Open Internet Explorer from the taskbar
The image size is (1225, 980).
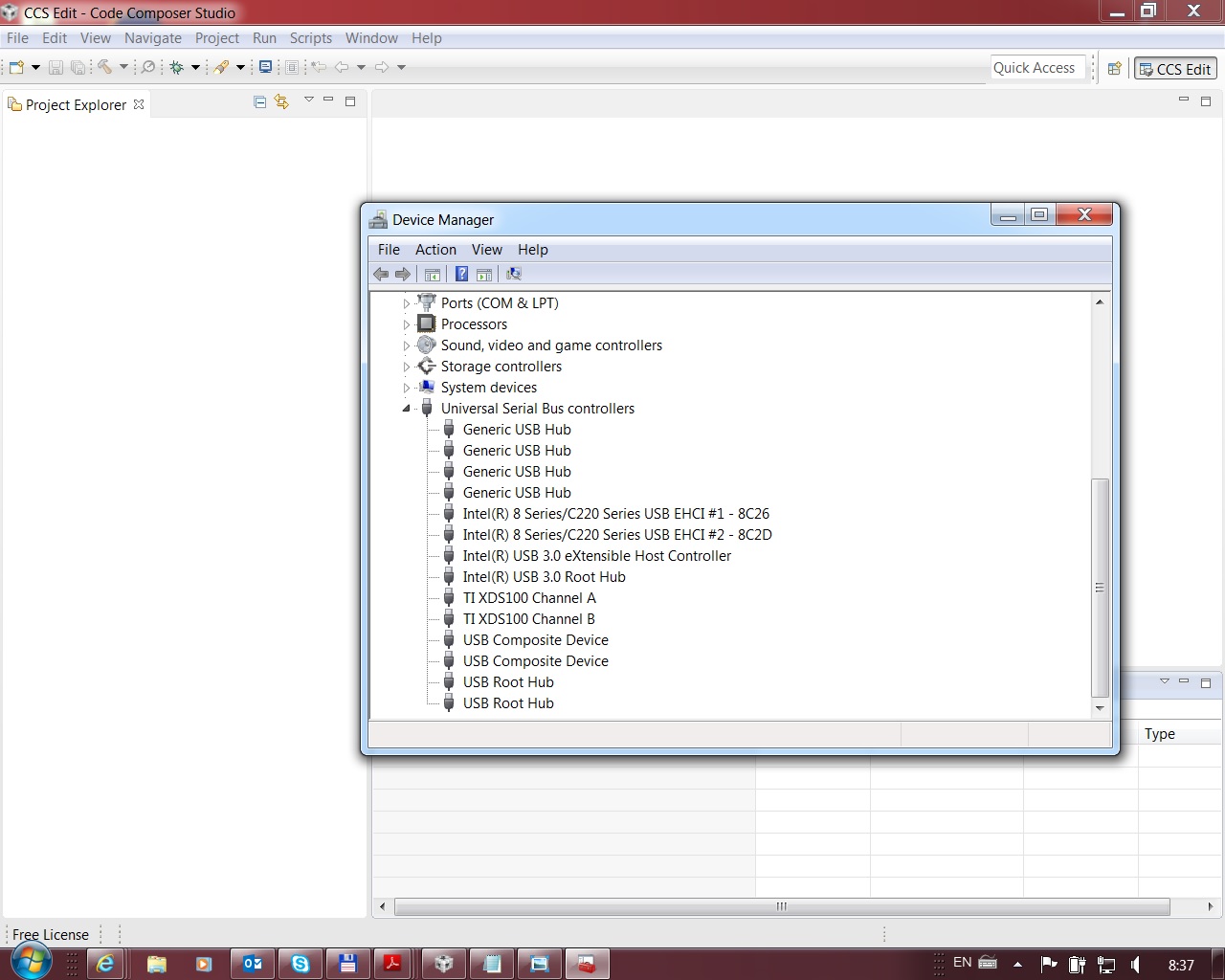click(105, 964)
